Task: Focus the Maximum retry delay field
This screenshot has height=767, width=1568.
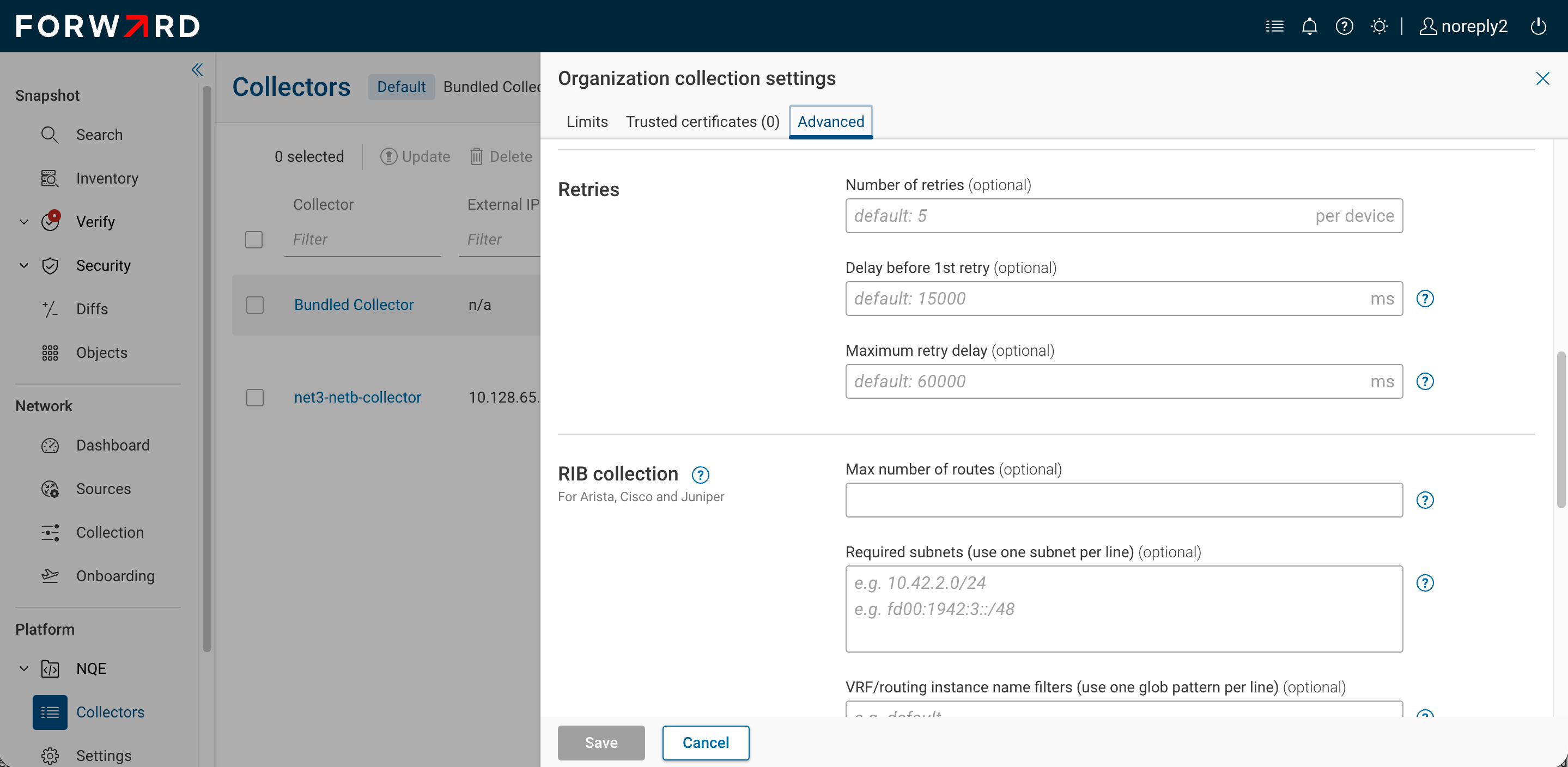Action: coord(1123,381)
